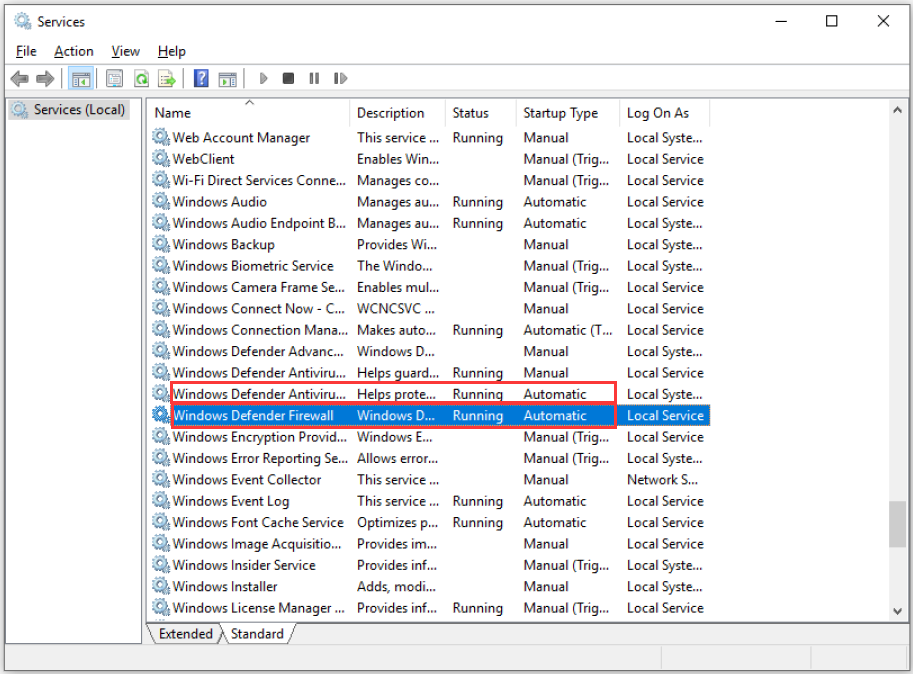Screen dimensions: 913x674
Task: Select the Windows Audio service
Action: [x=430, y=201]
